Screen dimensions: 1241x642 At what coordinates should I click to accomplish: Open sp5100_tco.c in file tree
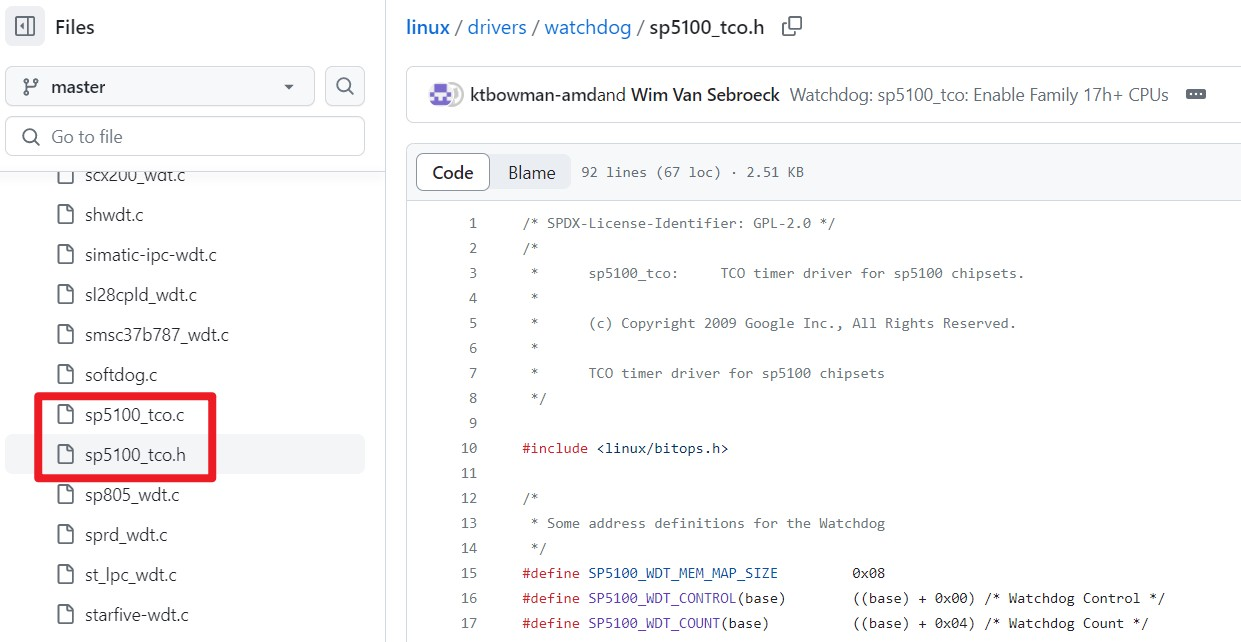(x=134, y=415)
